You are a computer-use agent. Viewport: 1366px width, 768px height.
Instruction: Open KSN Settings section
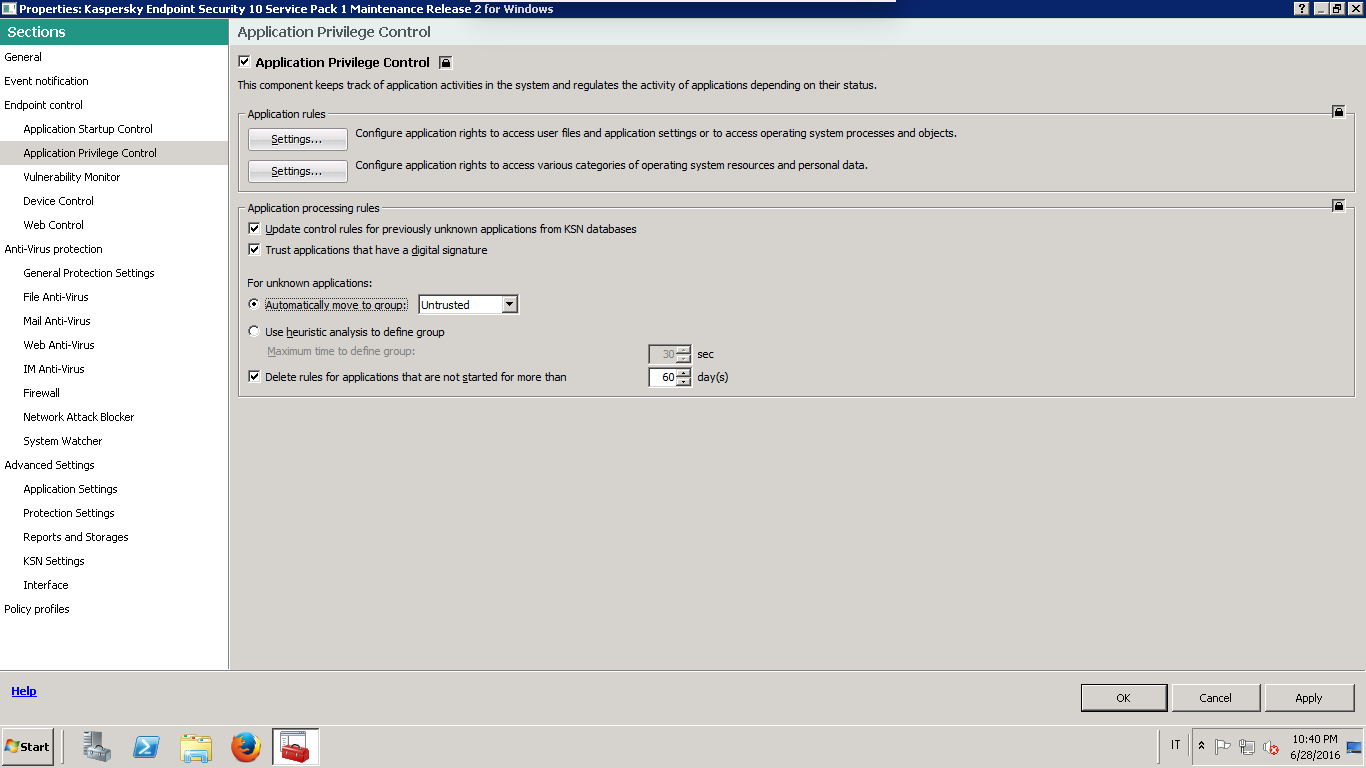(x=54, y=561)
